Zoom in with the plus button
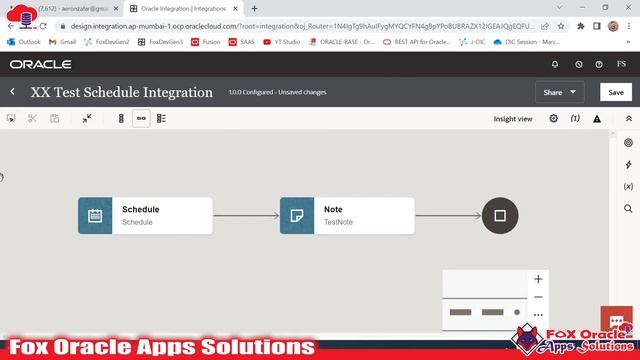The height and width of the screenshot is (360, 640). tap(538, 279)
